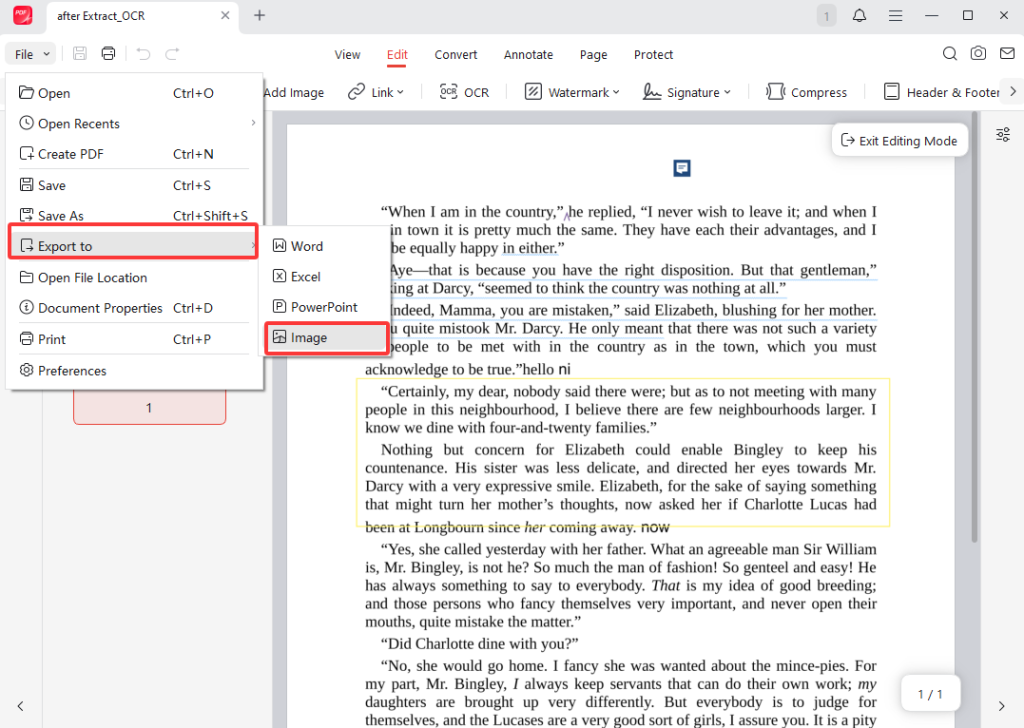Click the 1 / 1 page indicator
The width and height of the screenshot is (1024, 728).
pyautogui.click(x=930, y=694)
